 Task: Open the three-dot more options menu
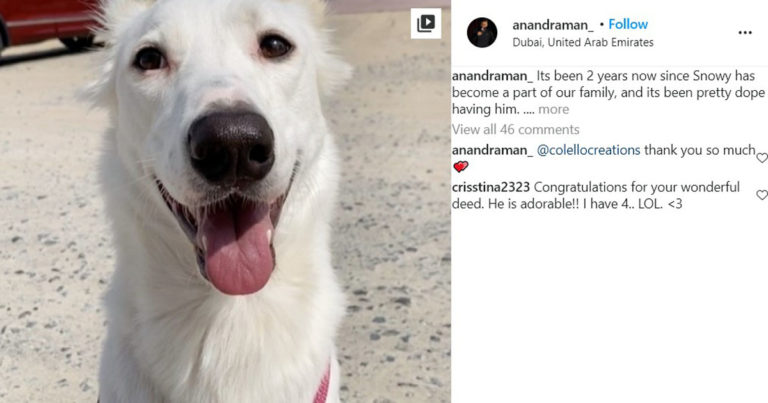[x=744, y=33]
